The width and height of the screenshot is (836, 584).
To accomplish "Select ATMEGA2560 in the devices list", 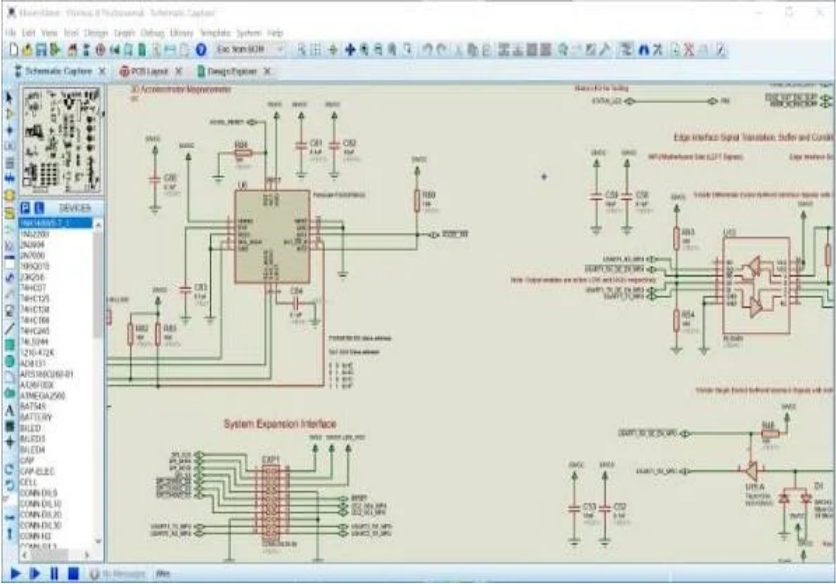I will coord(43,396).
